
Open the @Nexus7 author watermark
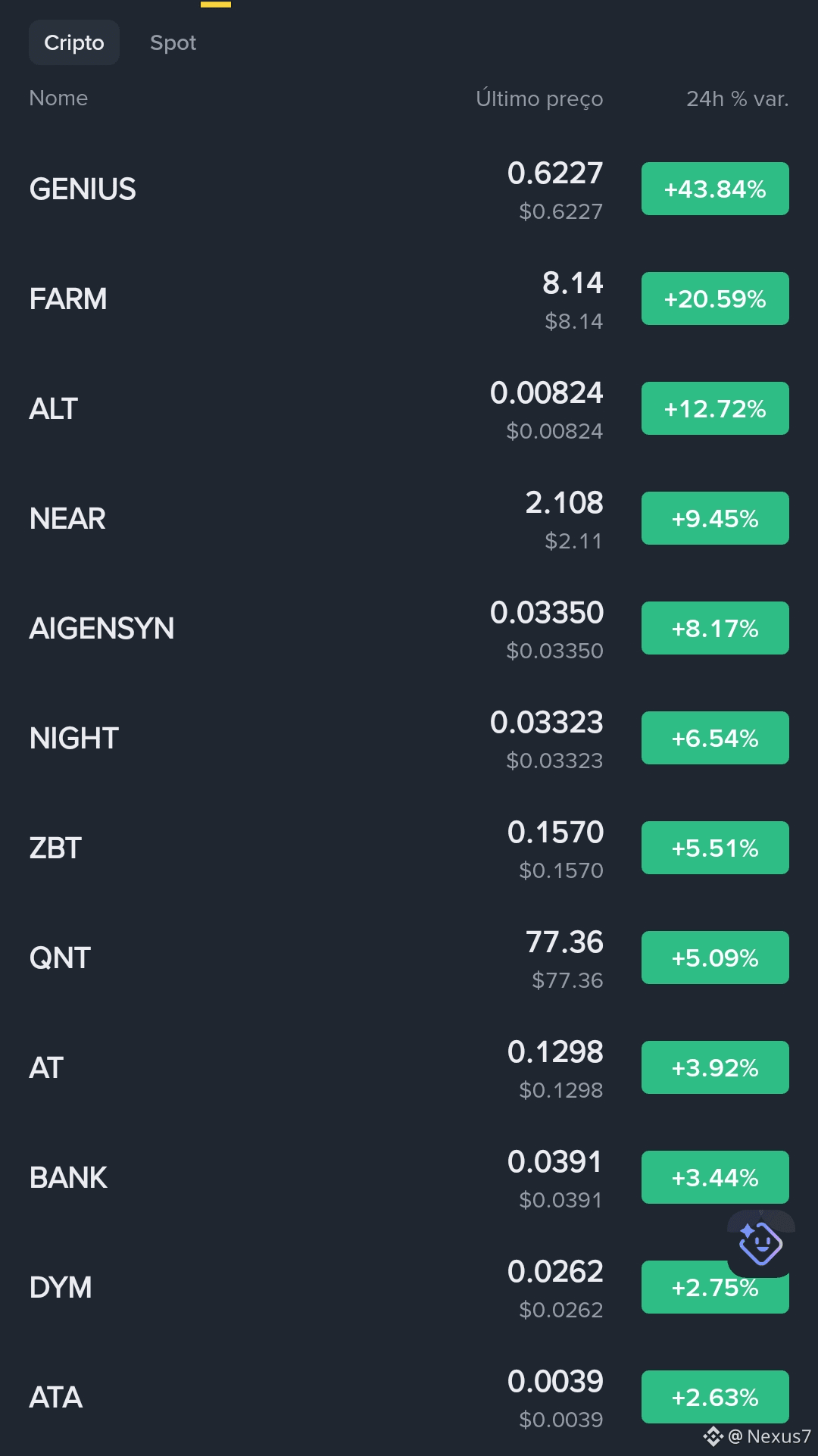coord(770,1436)
